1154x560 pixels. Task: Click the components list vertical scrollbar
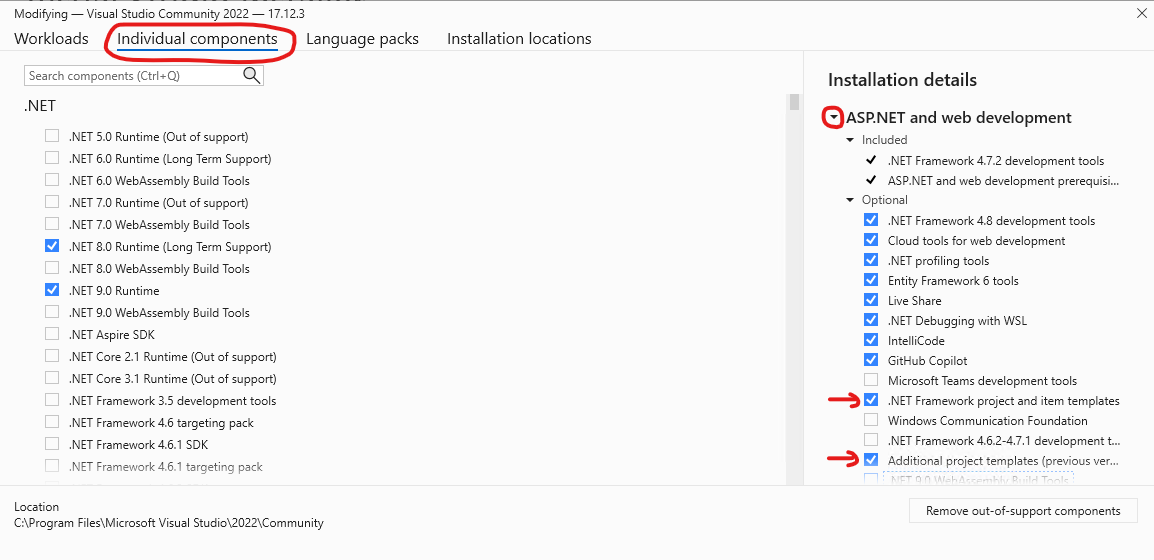[793, 288]
